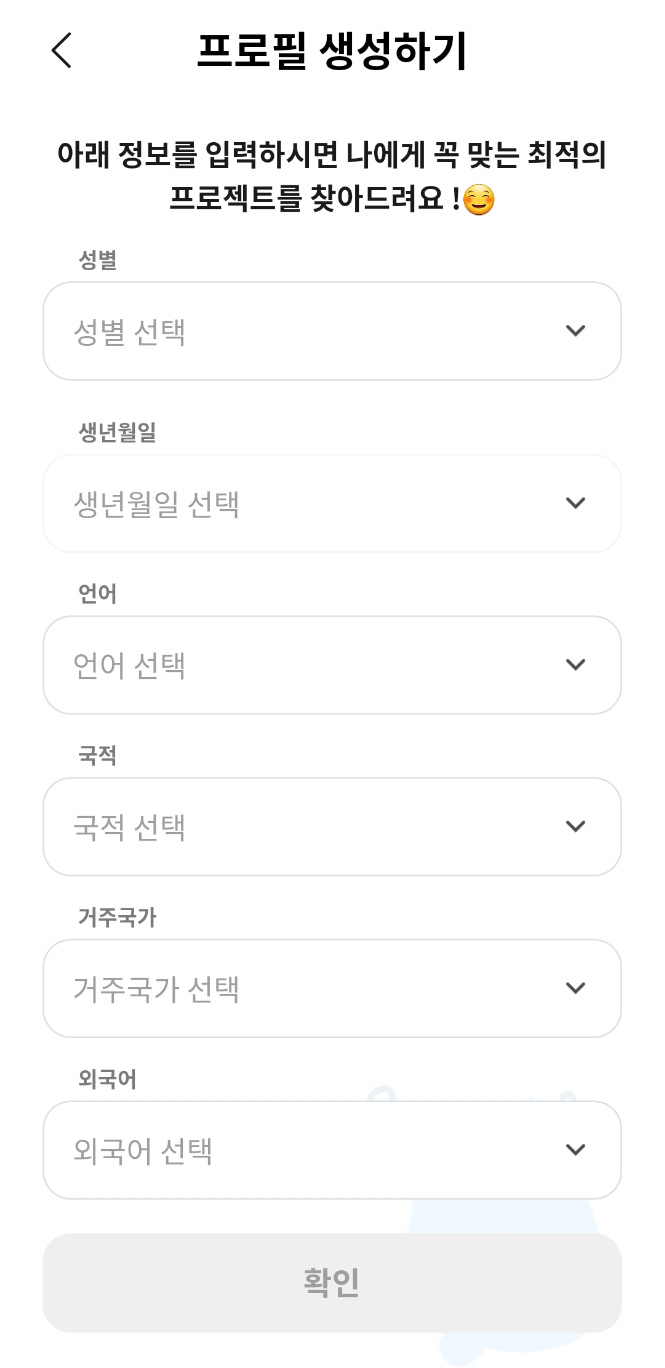
Task: Tap the chevron icon in 성별 선택 field
Action: (575, 331)
